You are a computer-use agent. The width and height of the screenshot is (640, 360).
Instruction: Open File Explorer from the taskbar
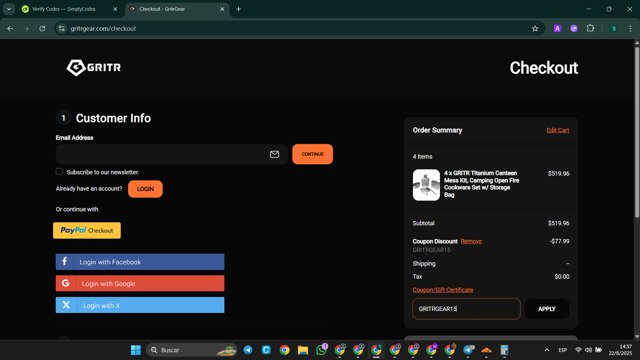pyautogui.click(x=303, y=350)
